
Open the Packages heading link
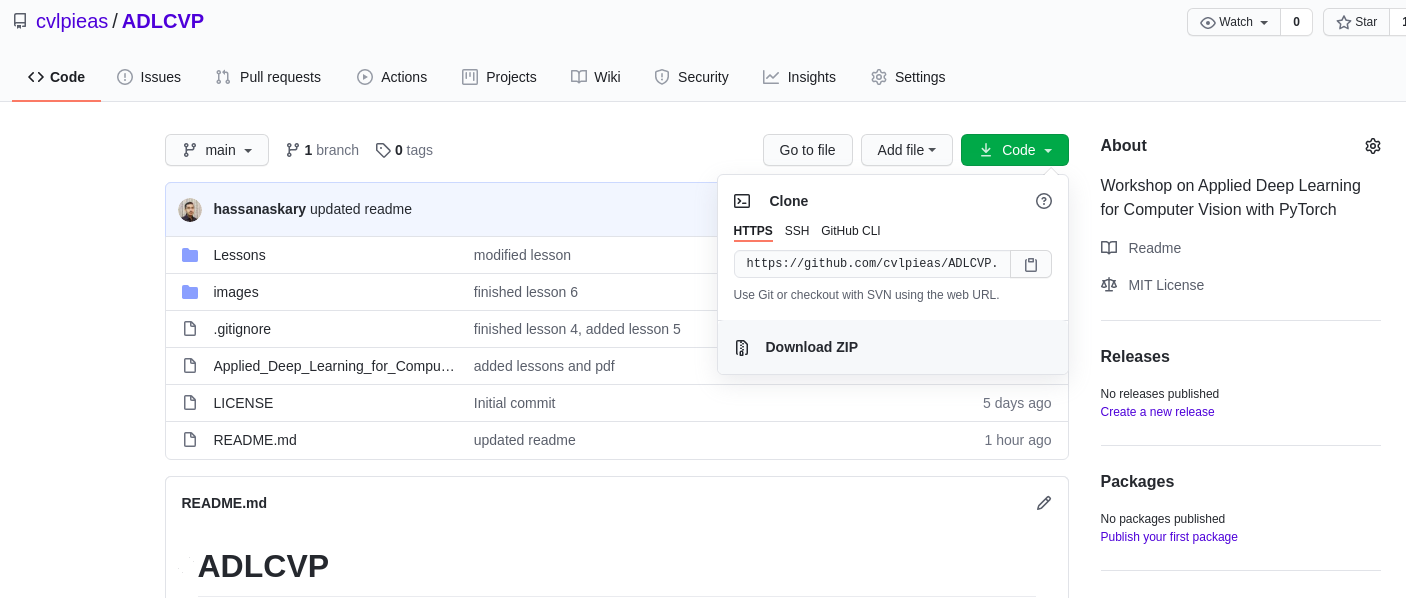[1138, 482]
